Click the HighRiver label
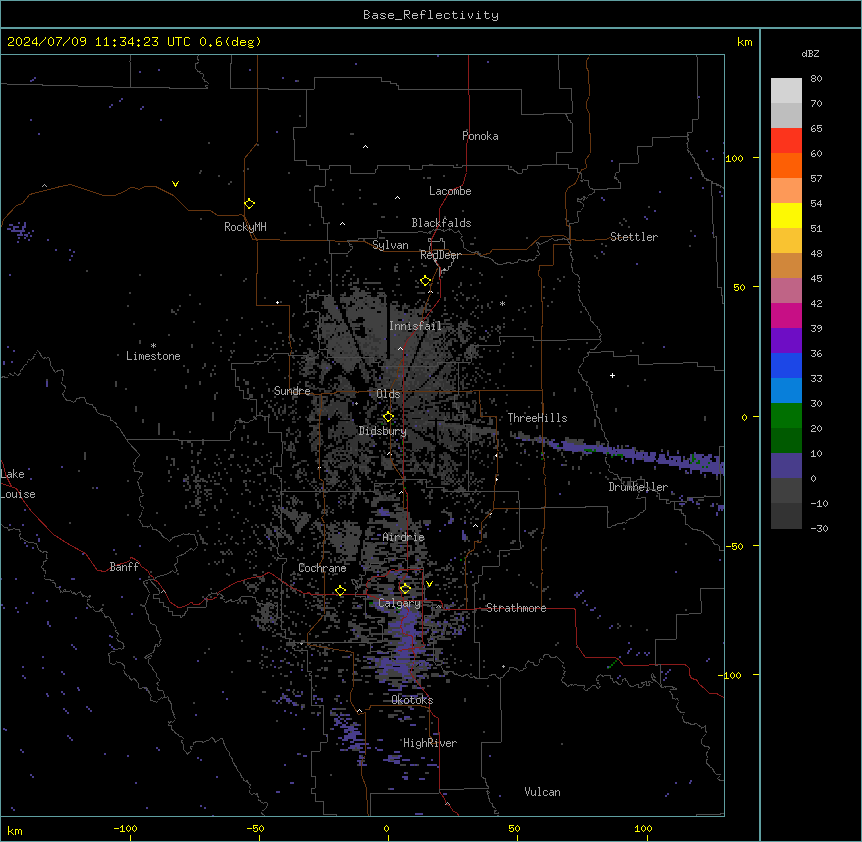The height and width of the screenshot is (842, 862). (430, 743)
